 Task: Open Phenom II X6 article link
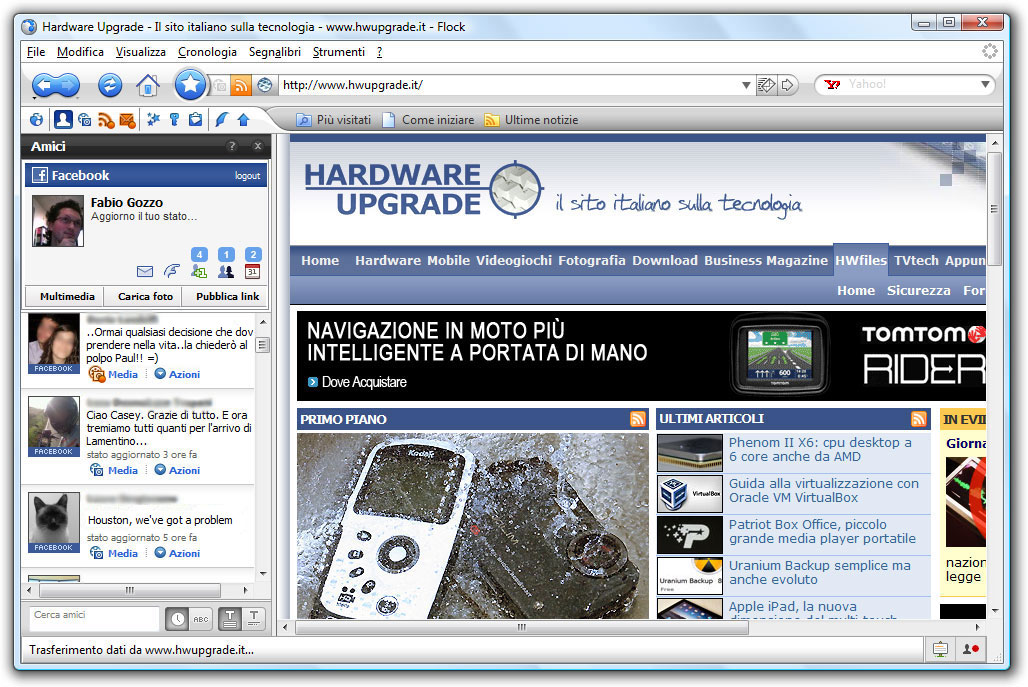point(820,450)
